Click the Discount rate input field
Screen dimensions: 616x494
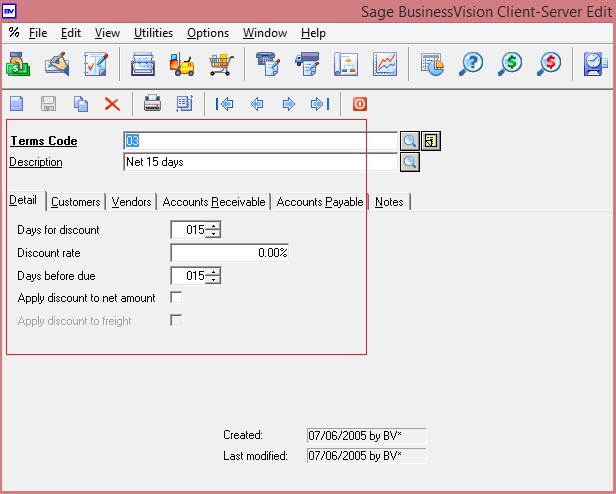(x=230, y=253)
